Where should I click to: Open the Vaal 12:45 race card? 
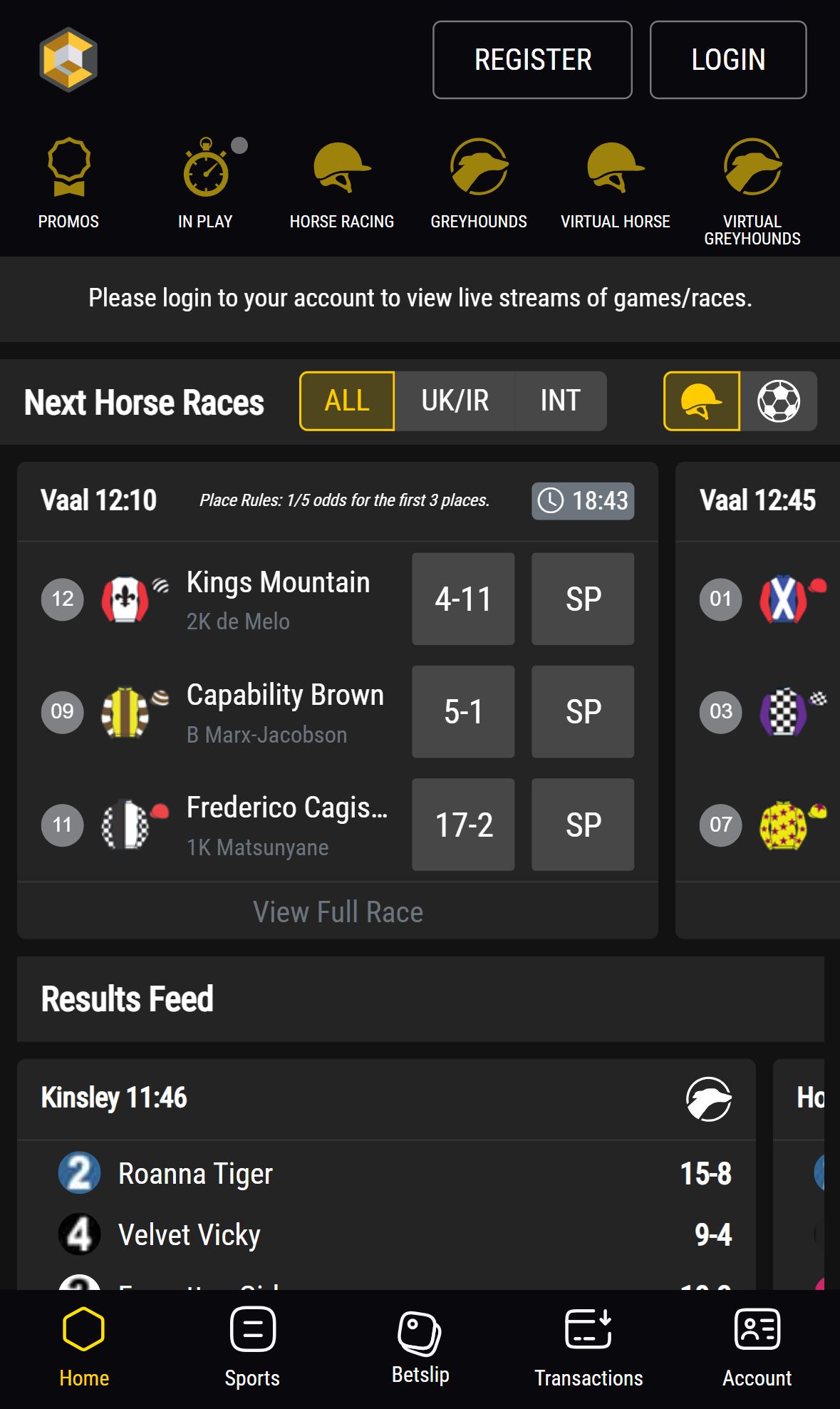[757, 500]
